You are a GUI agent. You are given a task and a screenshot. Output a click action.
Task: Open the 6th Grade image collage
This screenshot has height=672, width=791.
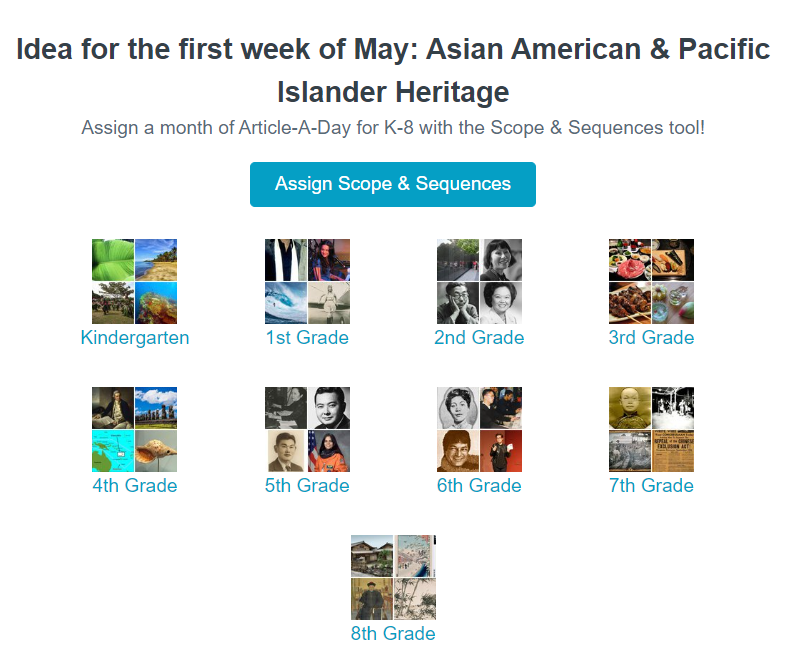click(x=479, y=429)
